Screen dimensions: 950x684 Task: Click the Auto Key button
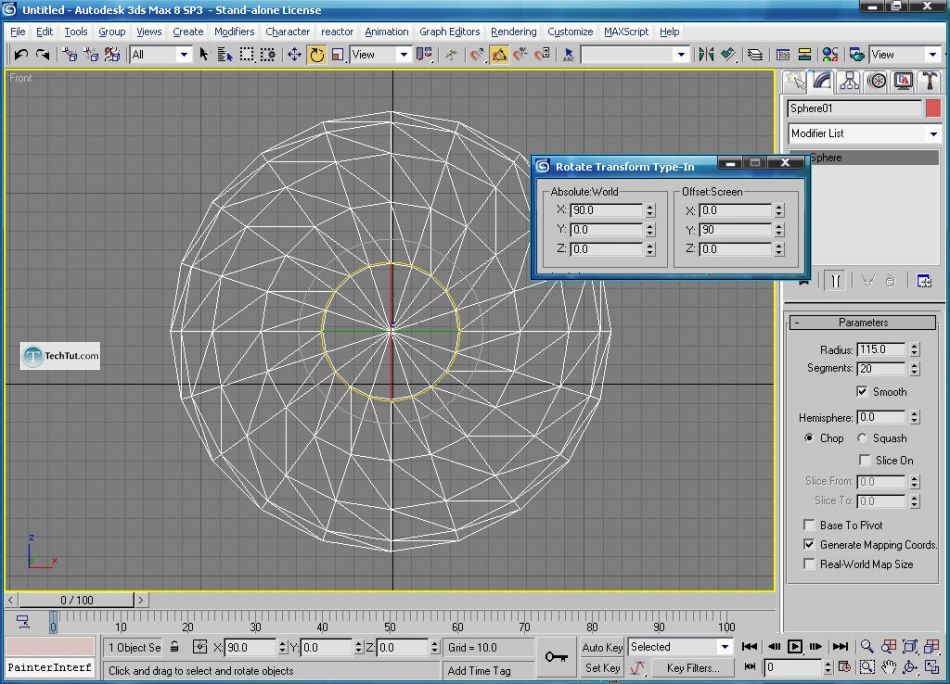tap(602, 647)
